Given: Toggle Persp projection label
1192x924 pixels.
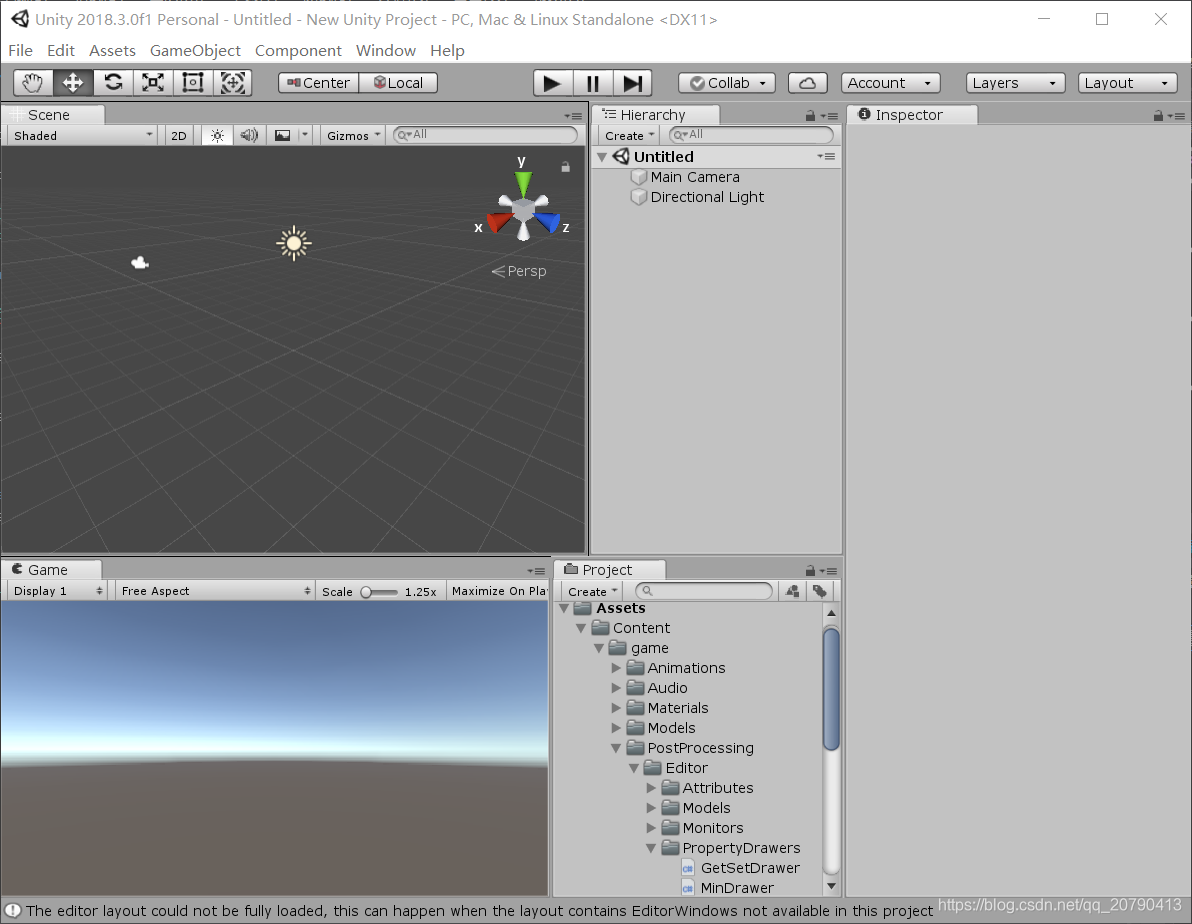Looking at the screenshot, I should click(519, 271).
